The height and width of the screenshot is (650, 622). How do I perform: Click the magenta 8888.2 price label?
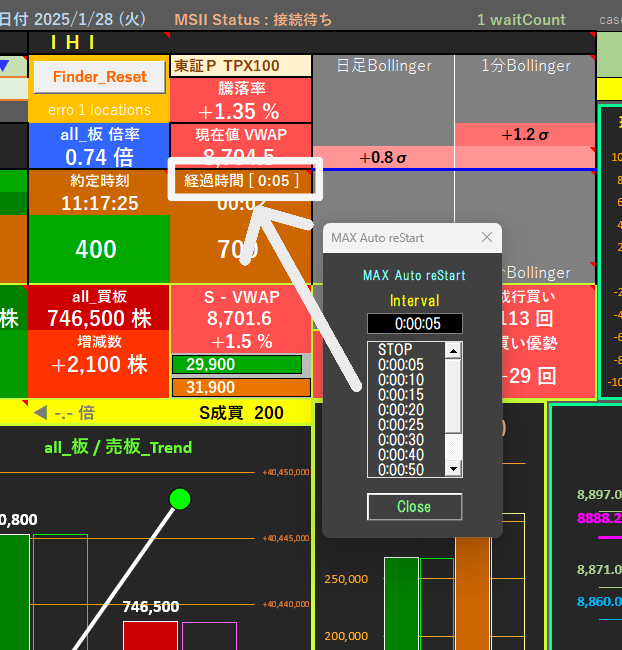[x=599, y=518]
